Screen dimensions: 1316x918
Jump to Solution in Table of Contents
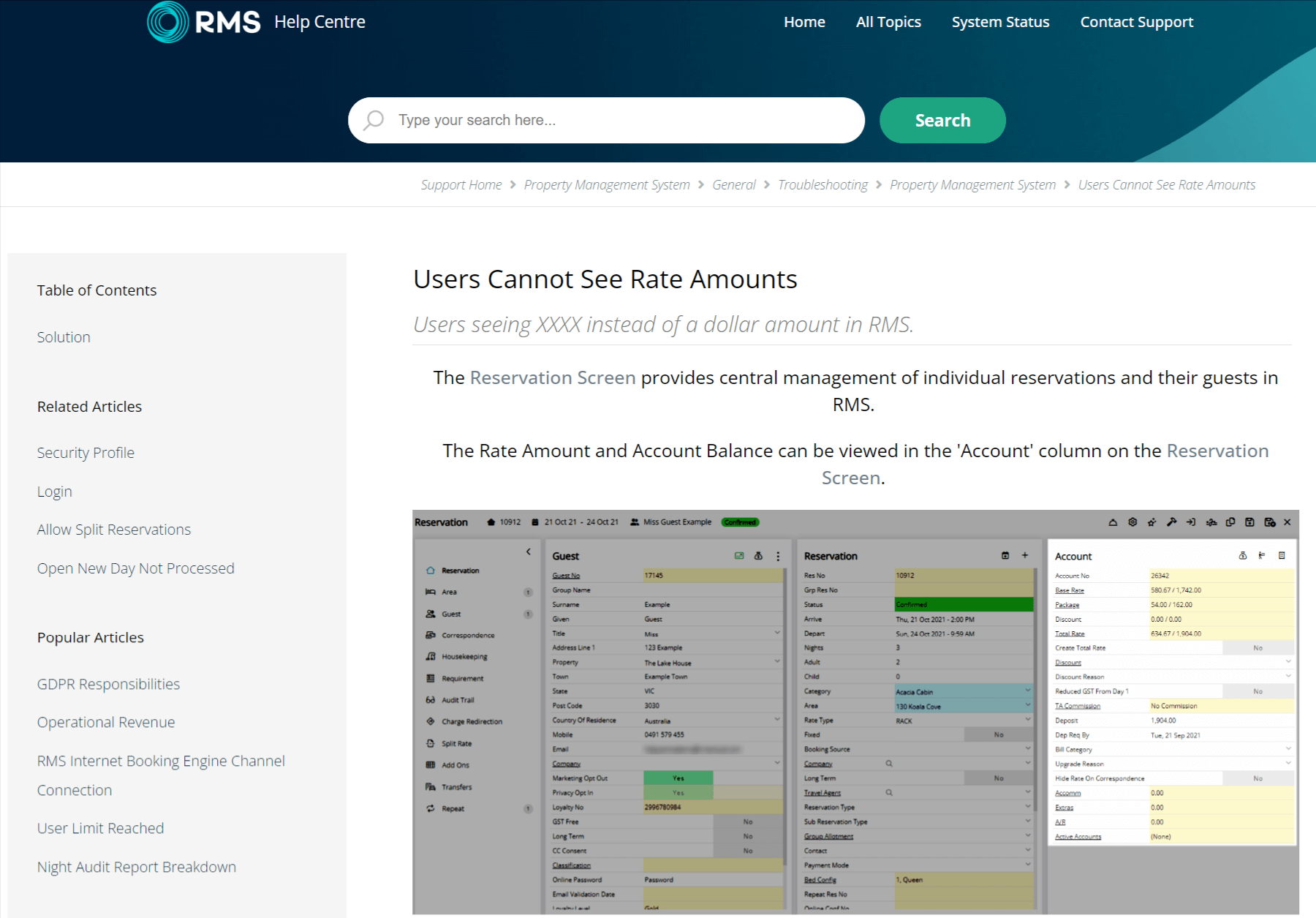[64, 337]
